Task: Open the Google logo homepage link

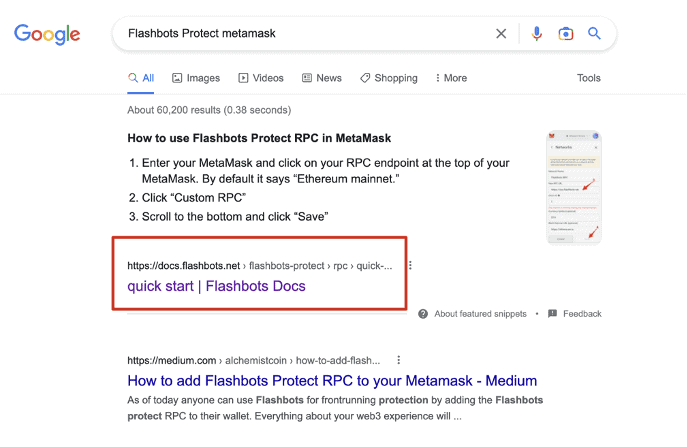Action: point(47,34)
